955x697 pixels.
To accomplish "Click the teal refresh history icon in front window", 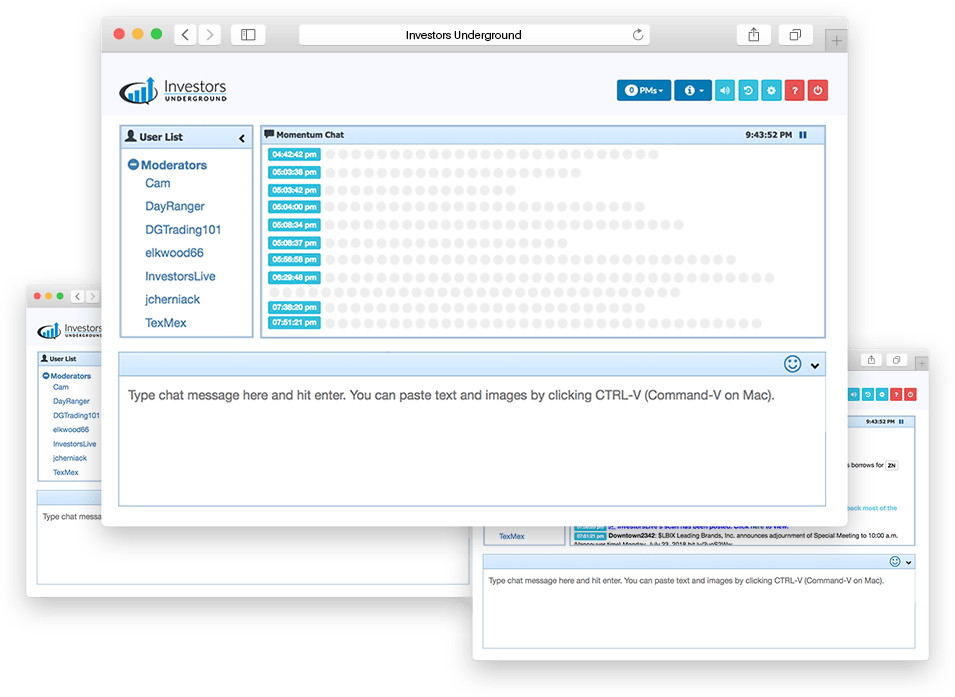I will (748, 90).
